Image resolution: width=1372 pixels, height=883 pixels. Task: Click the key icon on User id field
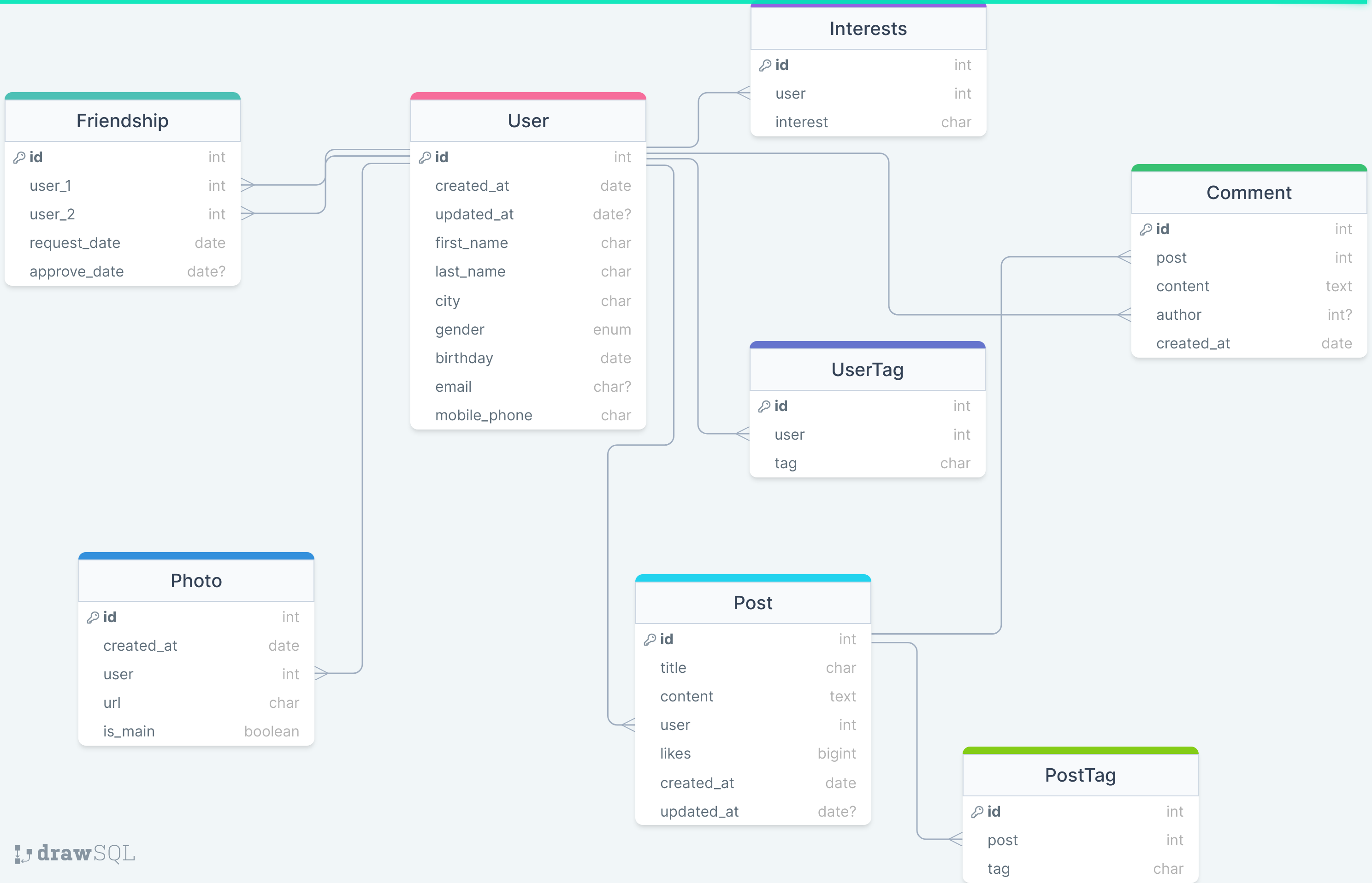point(426,157)
